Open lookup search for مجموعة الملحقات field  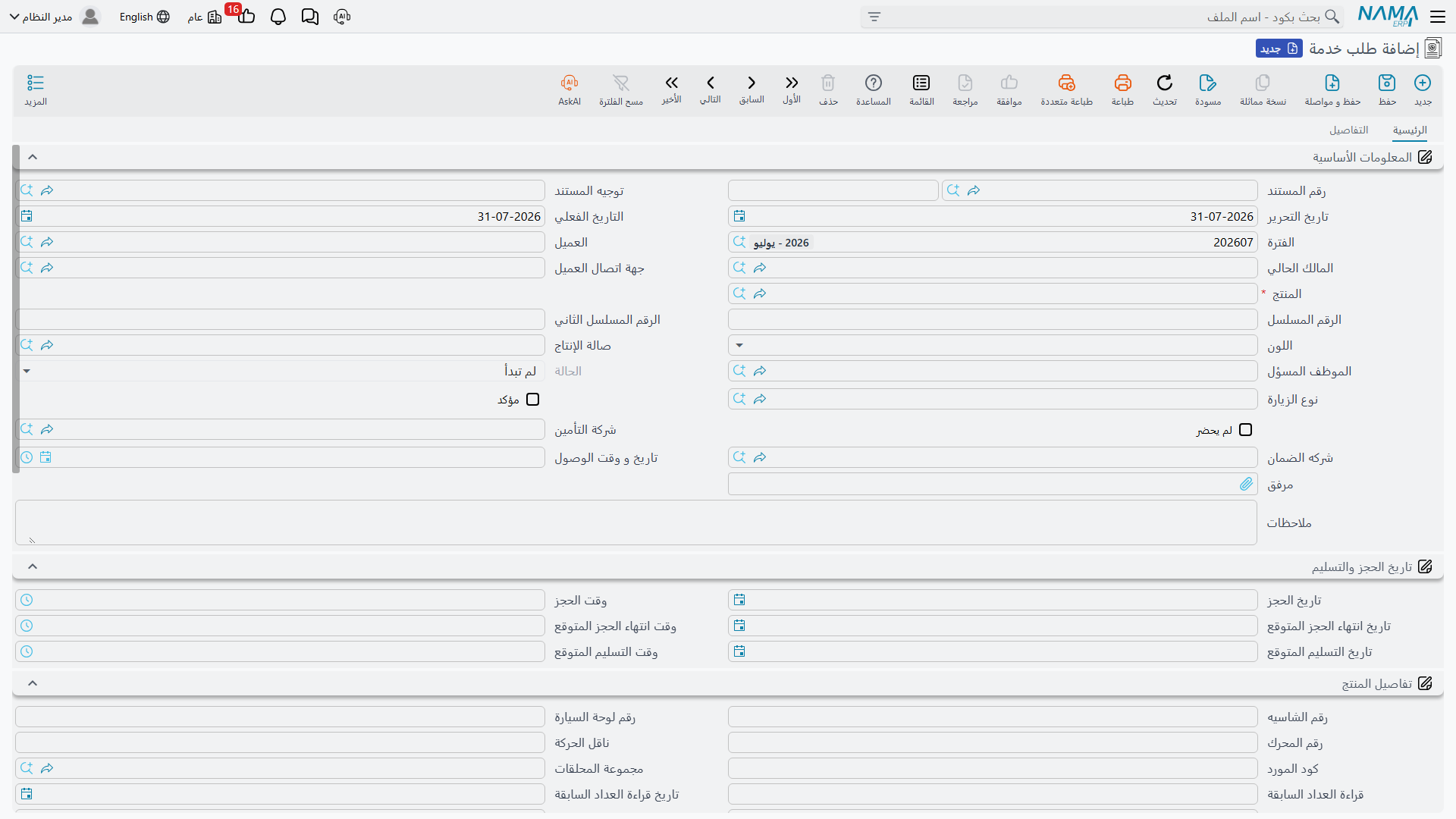[x=27, y=768]
